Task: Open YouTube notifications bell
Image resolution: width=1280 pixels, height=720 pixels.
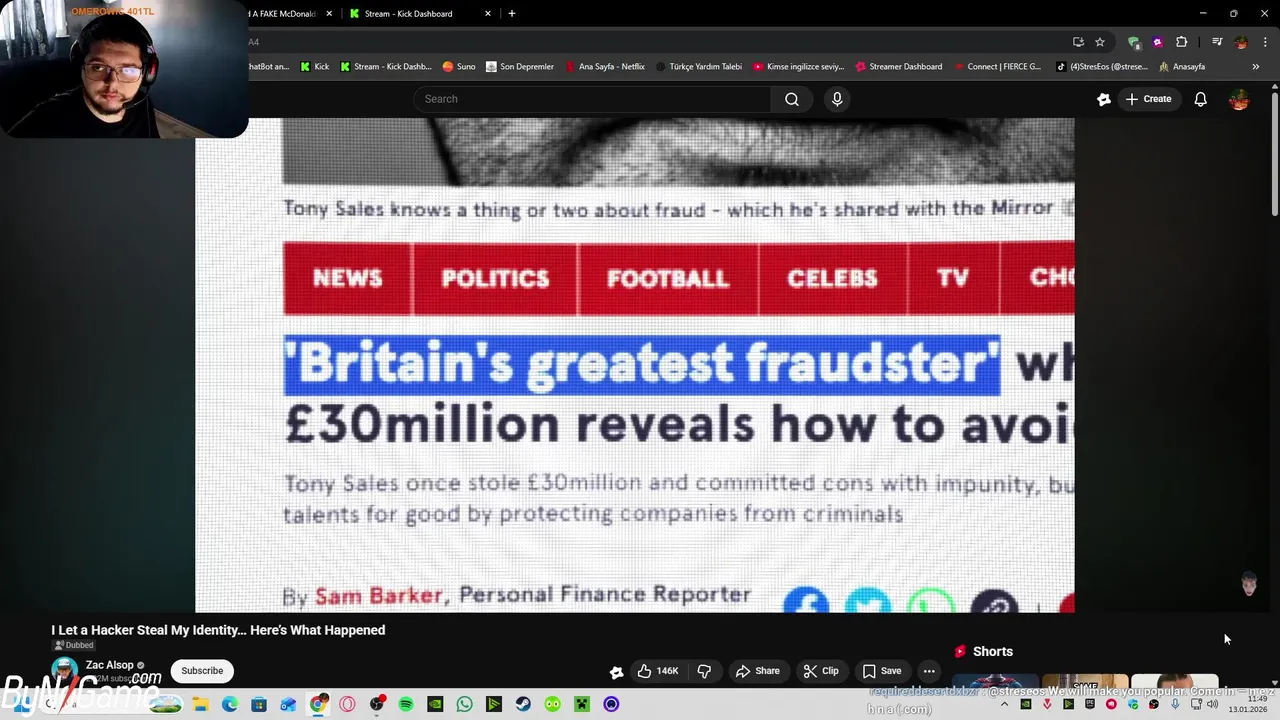Action: pos(1200,99)
